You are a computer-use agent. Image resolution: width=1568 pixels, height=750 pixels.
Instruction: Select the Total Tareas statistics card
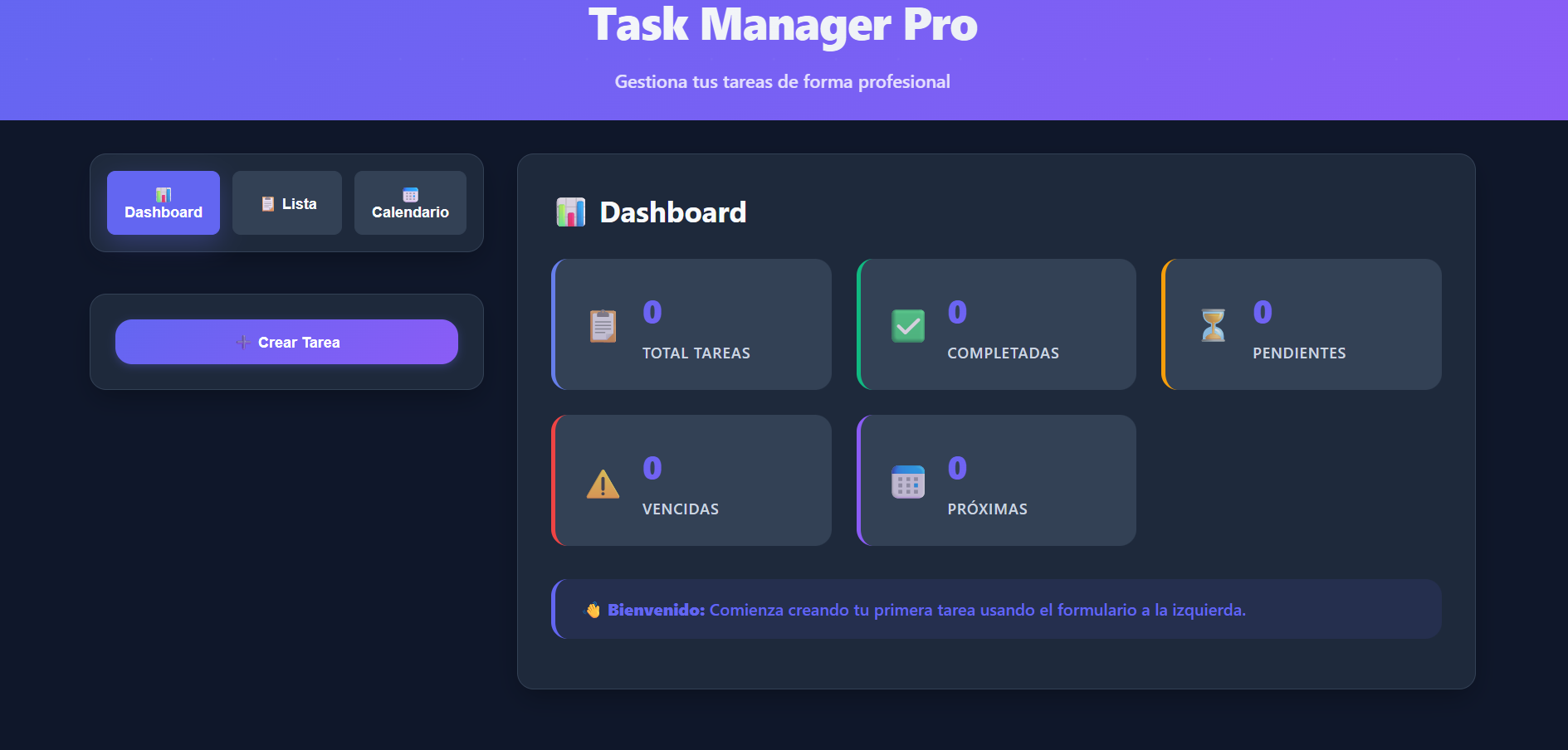pyautogui.click(x=691, y=324)
